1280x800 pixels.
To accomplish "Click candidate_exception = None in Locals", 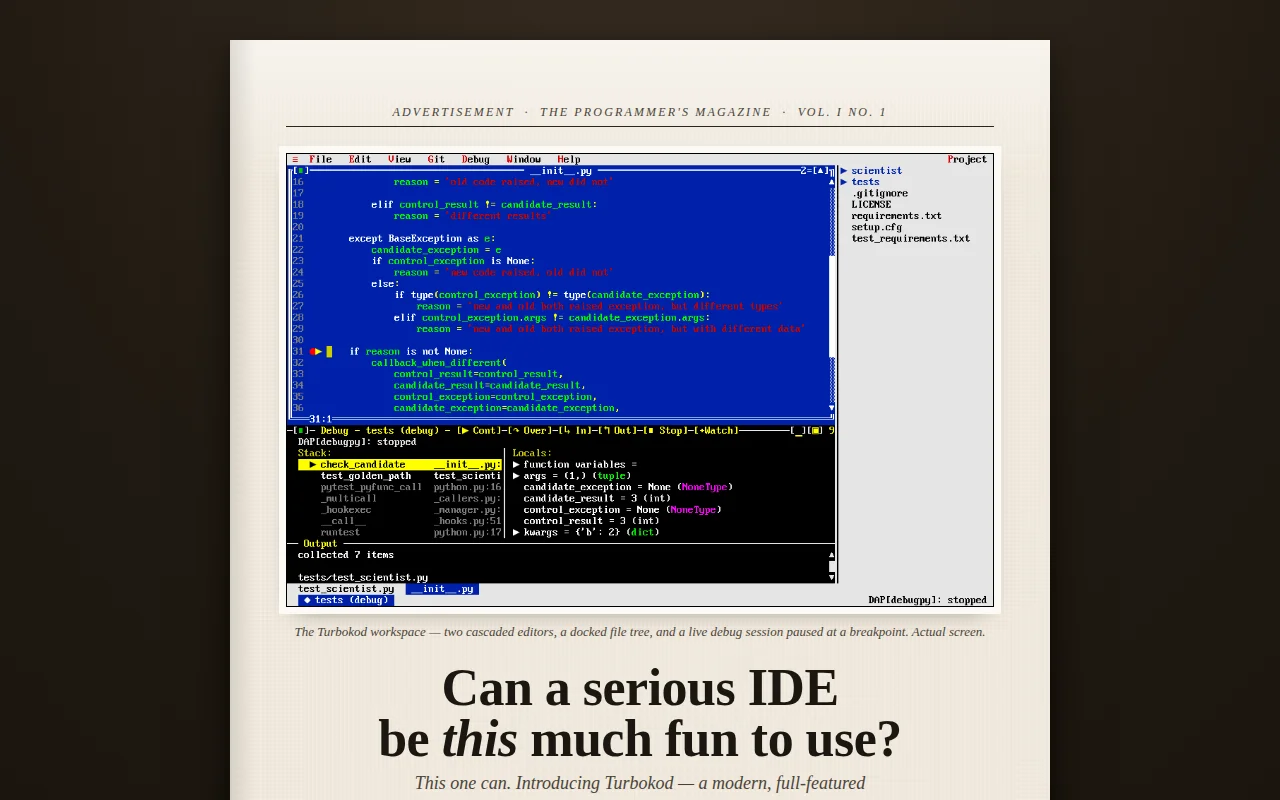I will click(628, 487).
